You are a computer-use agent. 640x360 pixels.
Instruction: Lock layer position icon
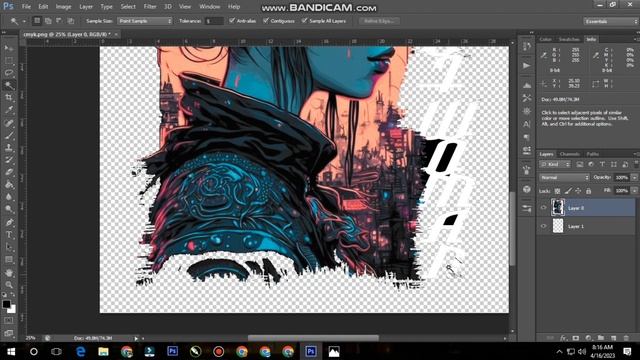(578, 191)
